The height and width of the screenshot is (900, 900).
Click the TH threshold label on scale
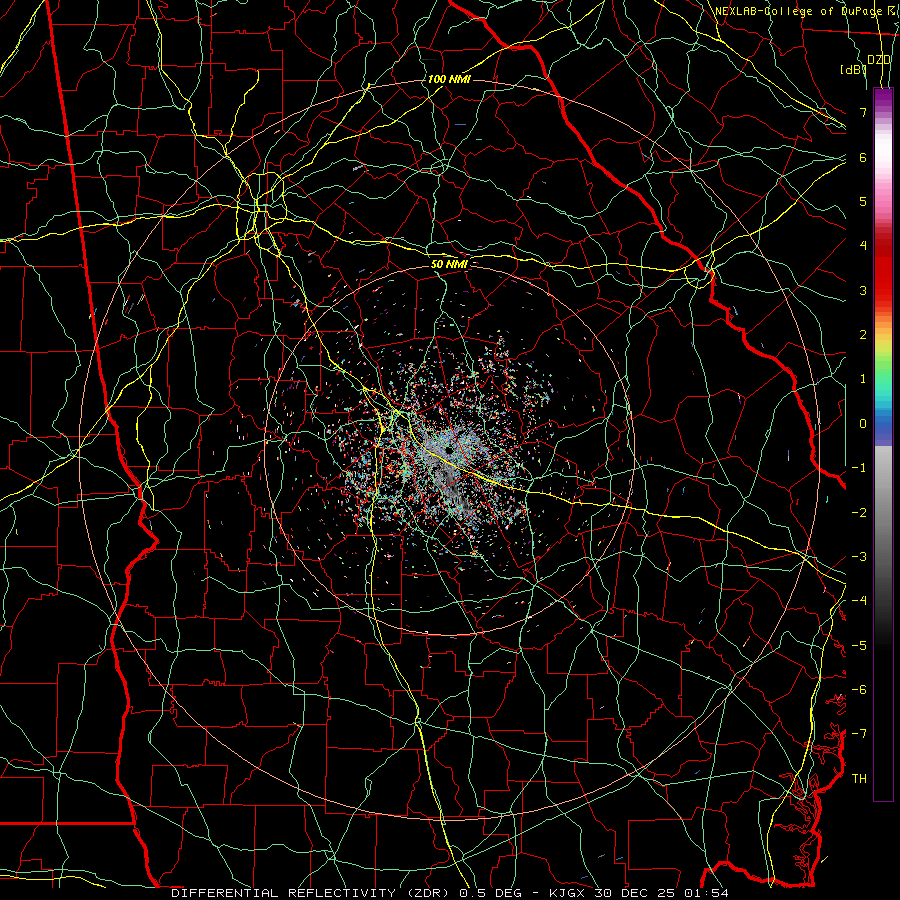point(859,779)
